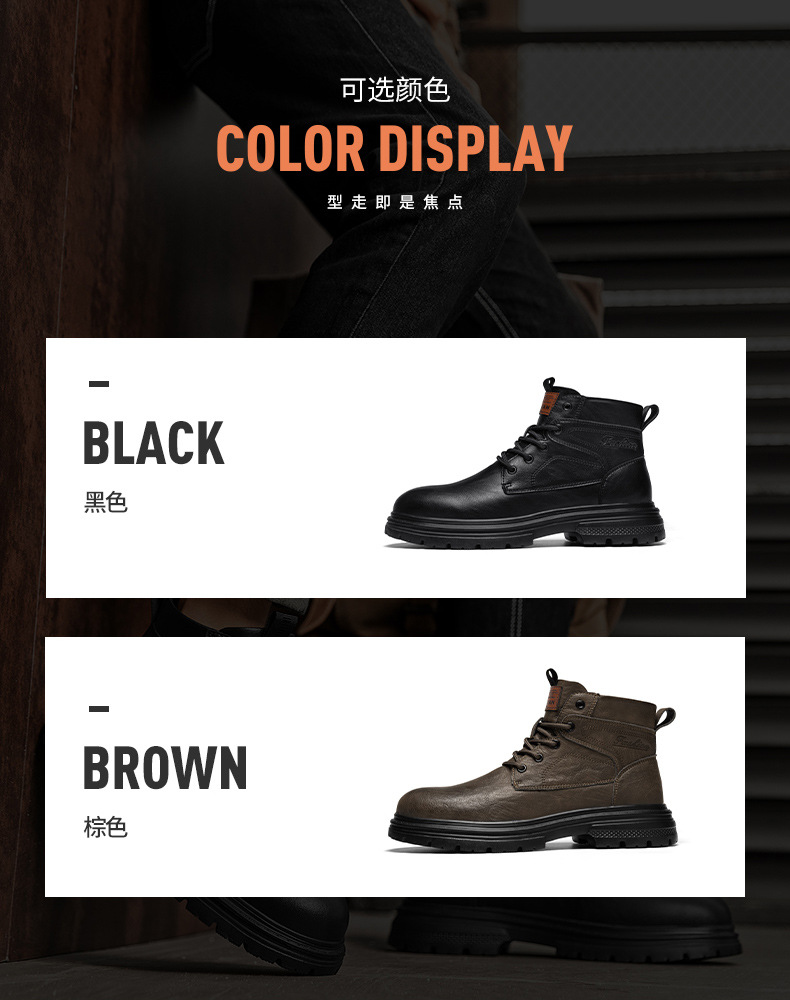790x1000 pixels.
Task: Click the orange tongue tag on brown boot
Action: pos(552,698)
